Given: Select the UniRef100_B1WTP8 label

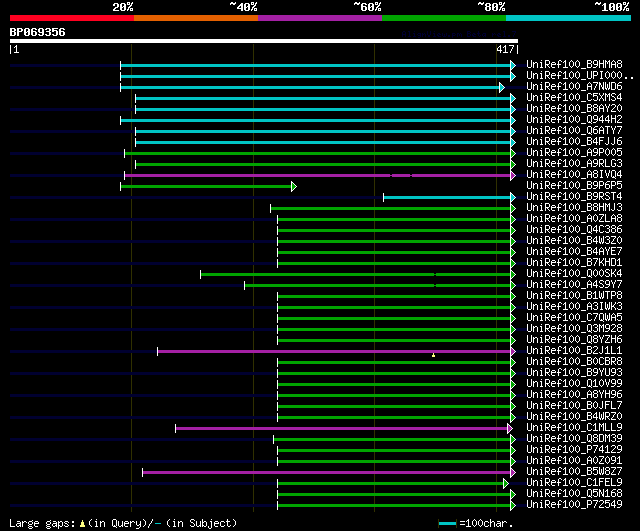Looking at the screenshot, I should pos(574,296).
